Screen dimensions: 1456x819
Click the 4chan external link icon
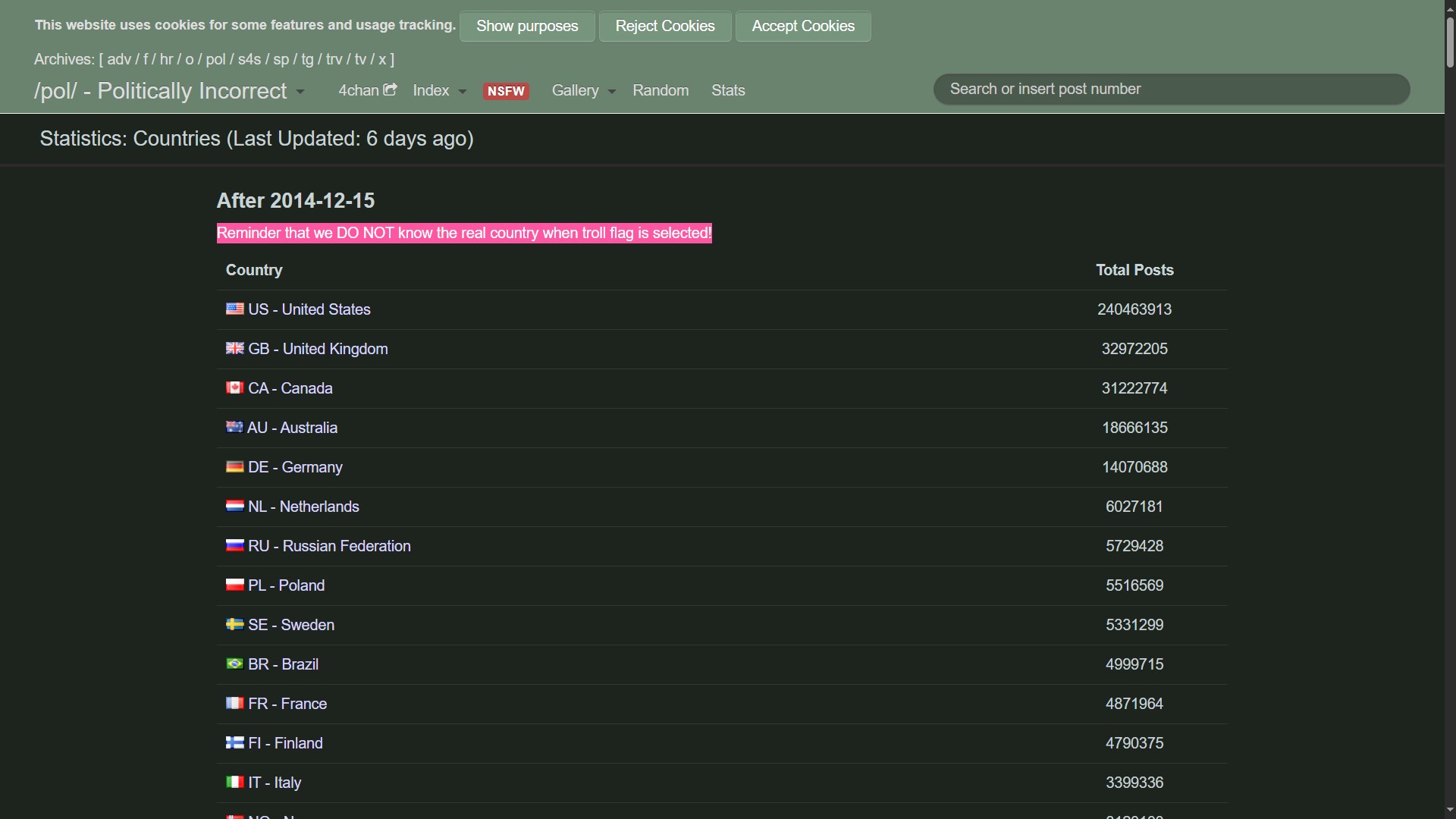click(390, 89)
